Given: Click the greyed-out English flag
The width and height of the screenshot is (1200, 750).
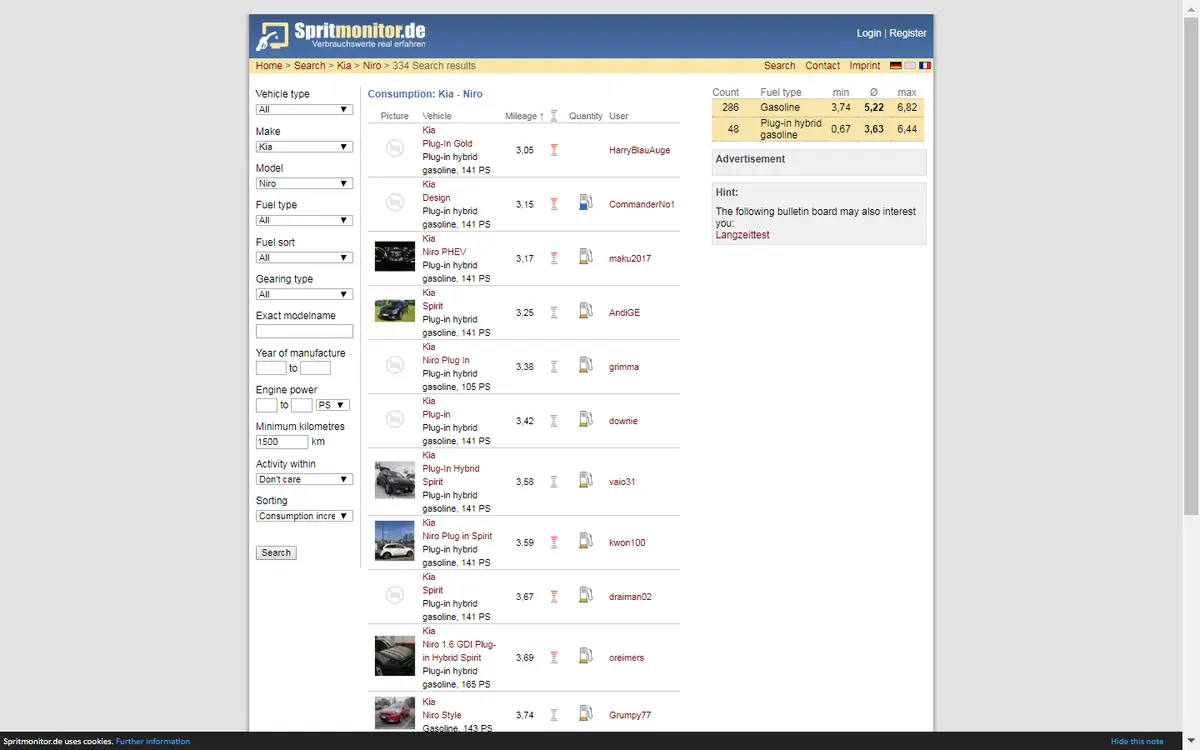Looking at the screenshot, I should point(909,66).
